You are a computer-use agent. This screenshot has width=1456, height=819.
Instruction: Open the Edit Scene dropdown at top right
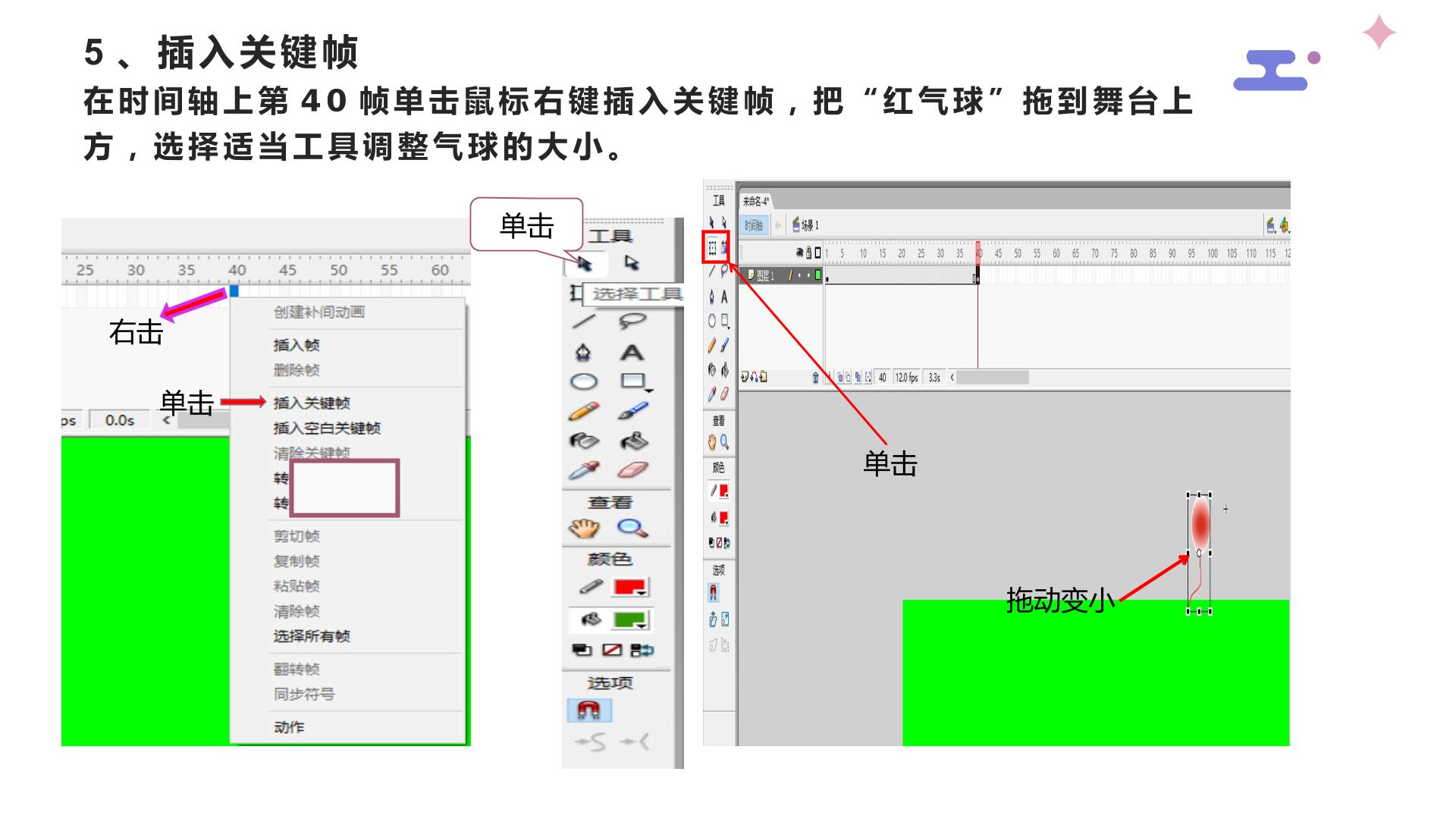(x=1270, y=225)
